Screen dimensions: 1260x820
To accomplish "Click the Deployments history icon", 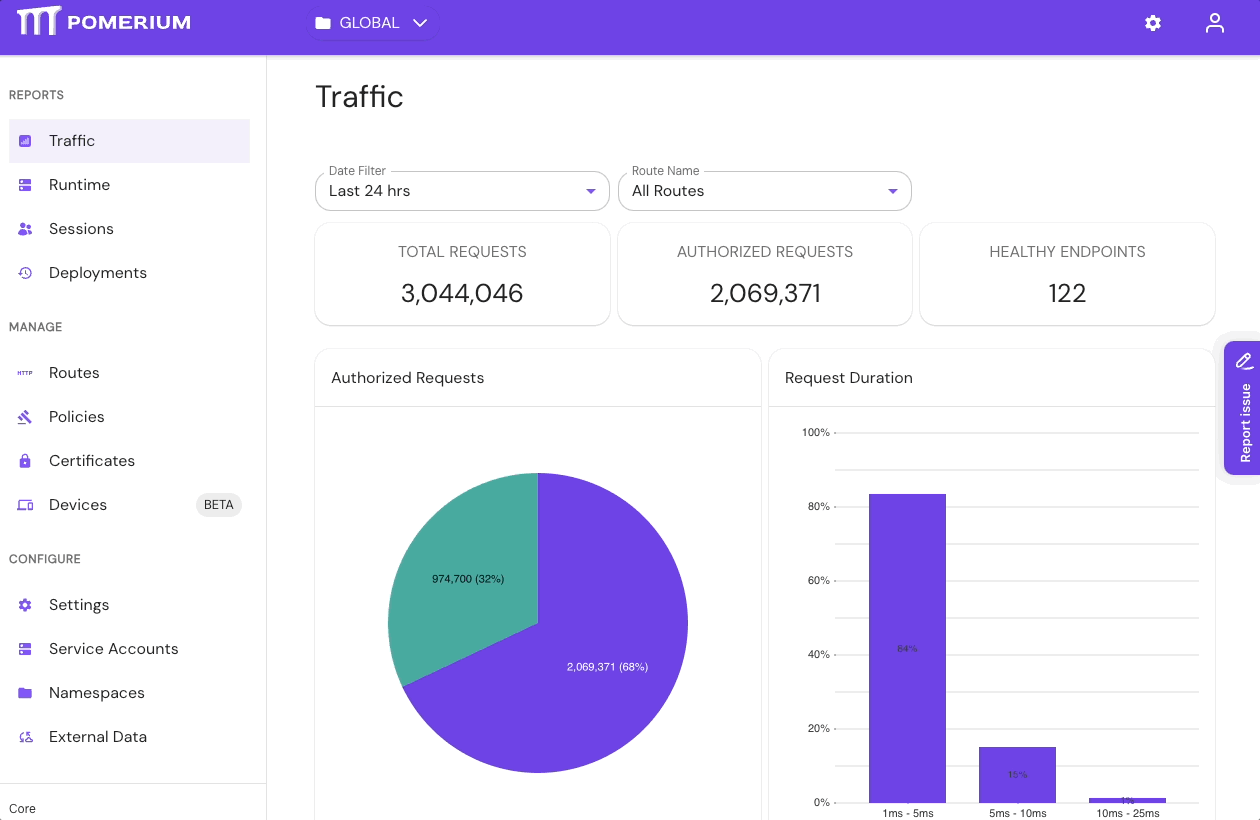I will pos(26,273).
